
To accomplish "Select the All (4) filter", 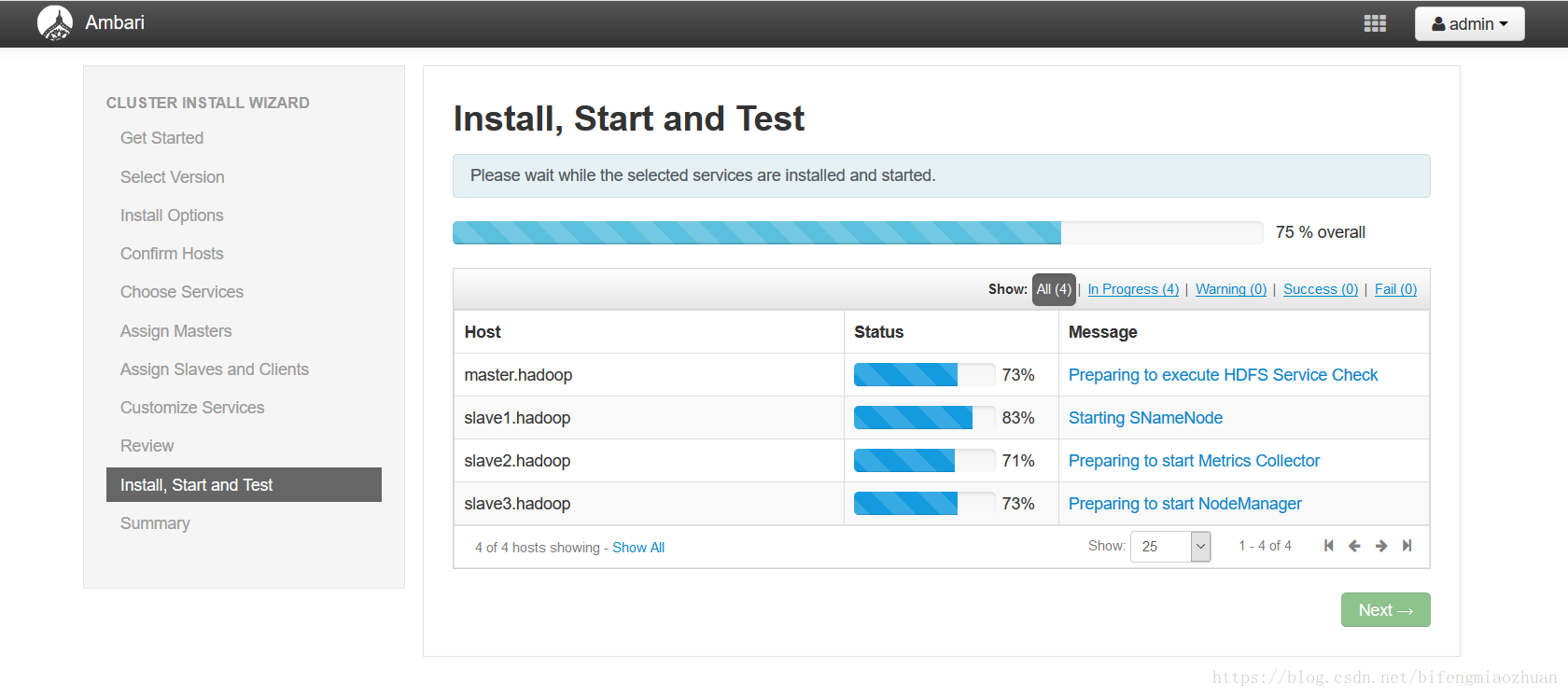I will tap(1054, 289).
